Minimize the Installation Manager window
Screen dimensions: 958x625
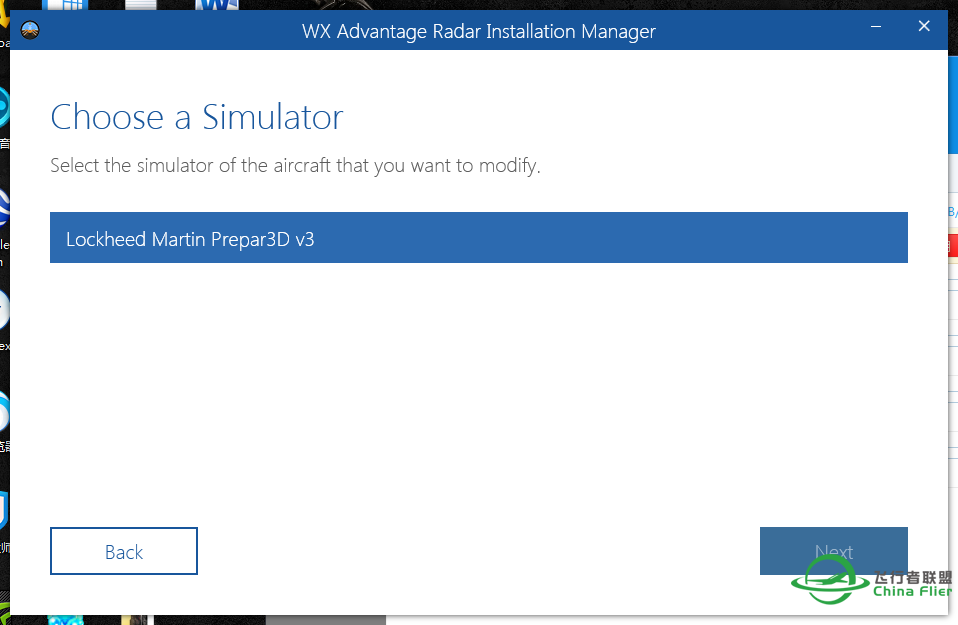pos(877,29)
